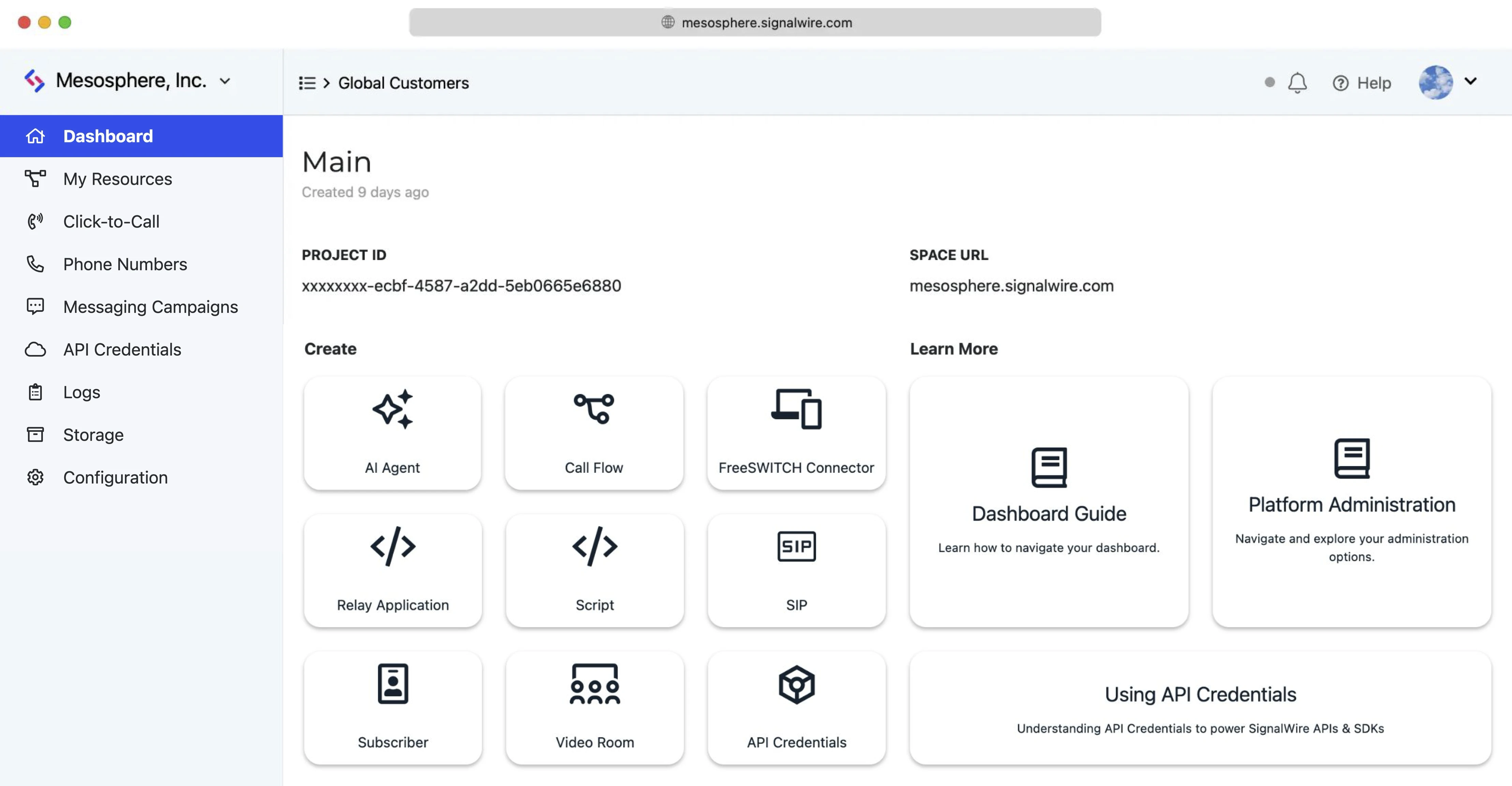1512x786 pixels.
Task: Open Messaging Campaigns section
Action: tap(150, 306)
